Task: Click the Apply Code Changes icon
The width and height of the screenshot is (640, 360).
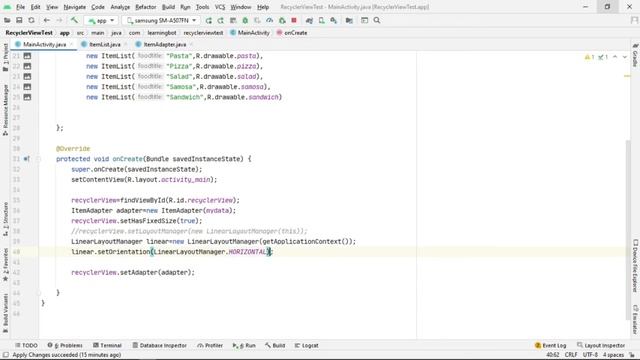Action: [x=233, y=20]
